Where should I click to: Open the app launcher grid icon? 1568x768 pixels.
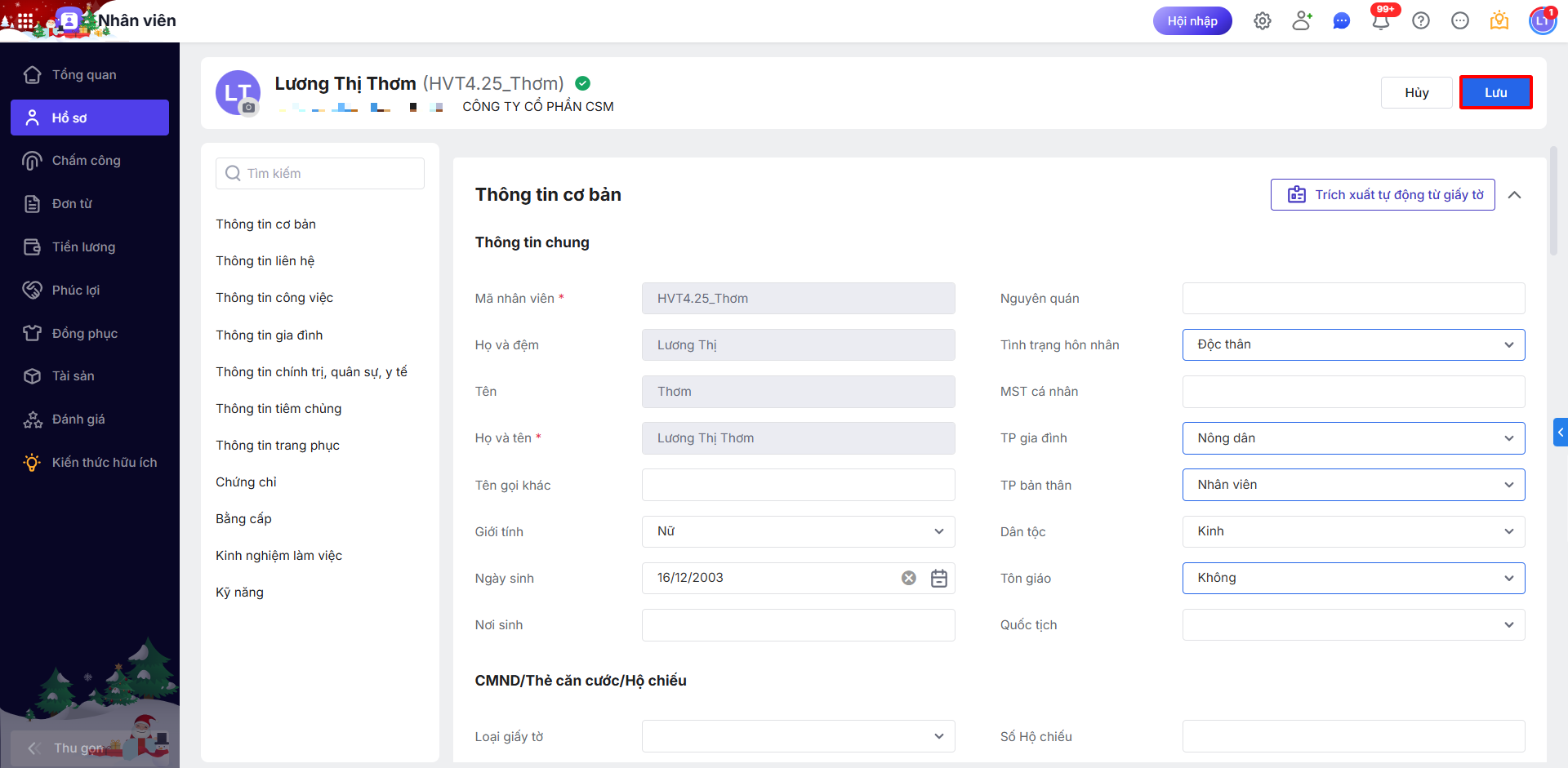click(25, 21)
